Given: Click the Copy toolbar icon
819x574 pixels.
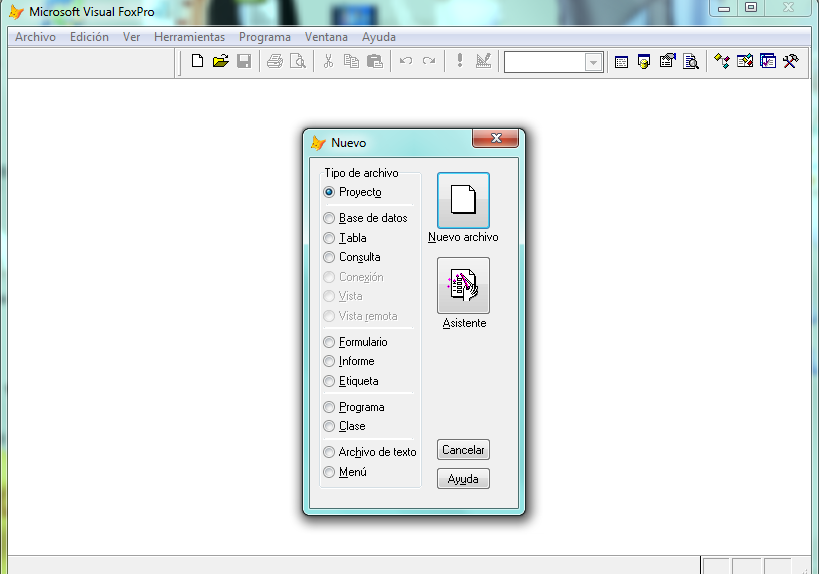Looking at the screenshot, I should (351, 61).
